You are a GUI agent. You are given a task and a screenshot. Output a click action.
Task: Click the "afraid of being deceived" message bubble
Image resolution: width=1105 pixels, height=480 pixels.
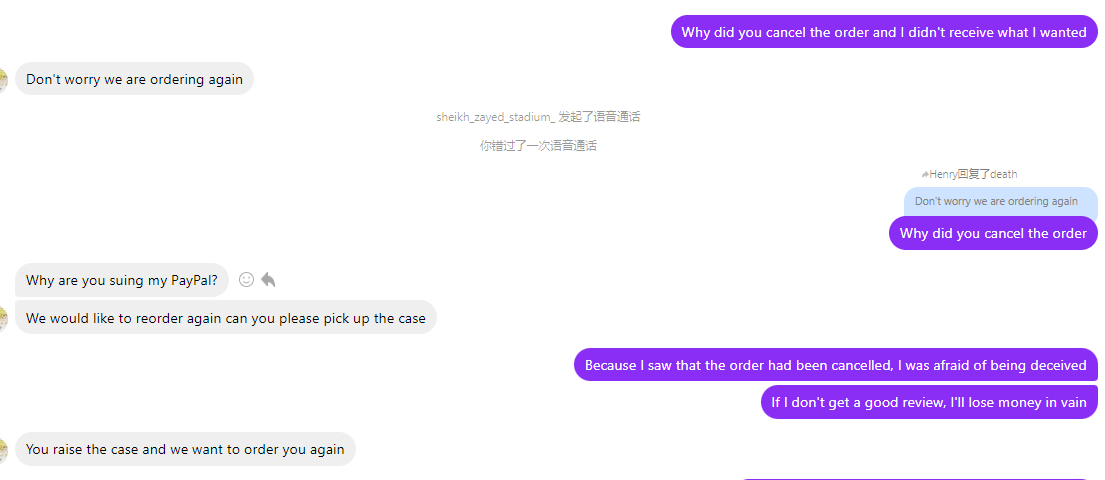coord(835,365)
